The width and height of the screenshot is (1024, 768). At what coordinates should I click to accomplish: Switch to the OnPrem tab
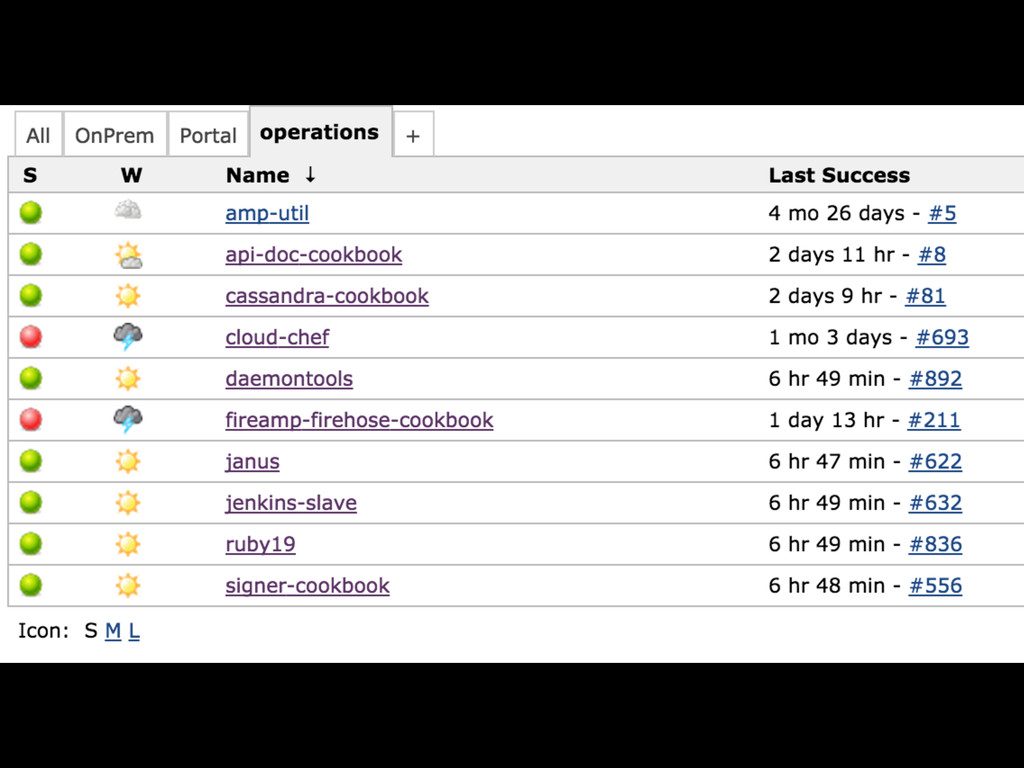[114, 135]
